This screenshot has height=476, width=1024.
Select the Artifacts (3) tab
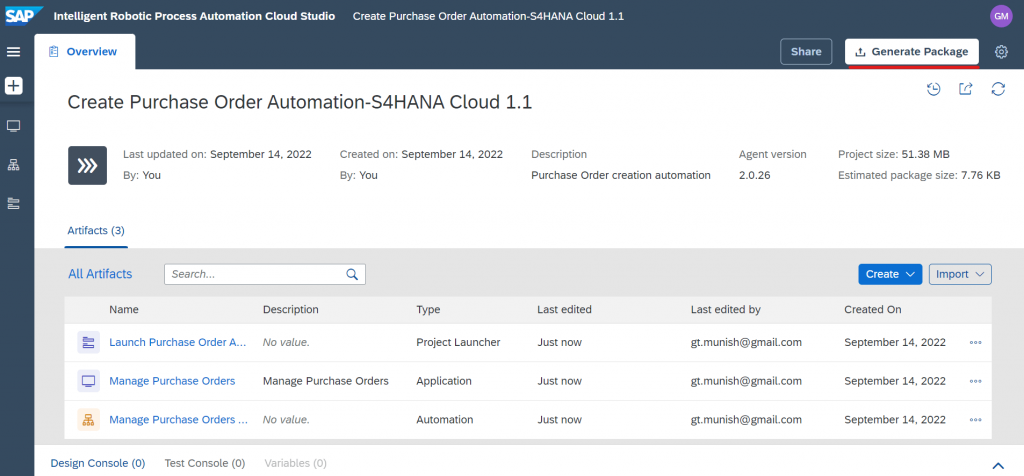[96, 230]
